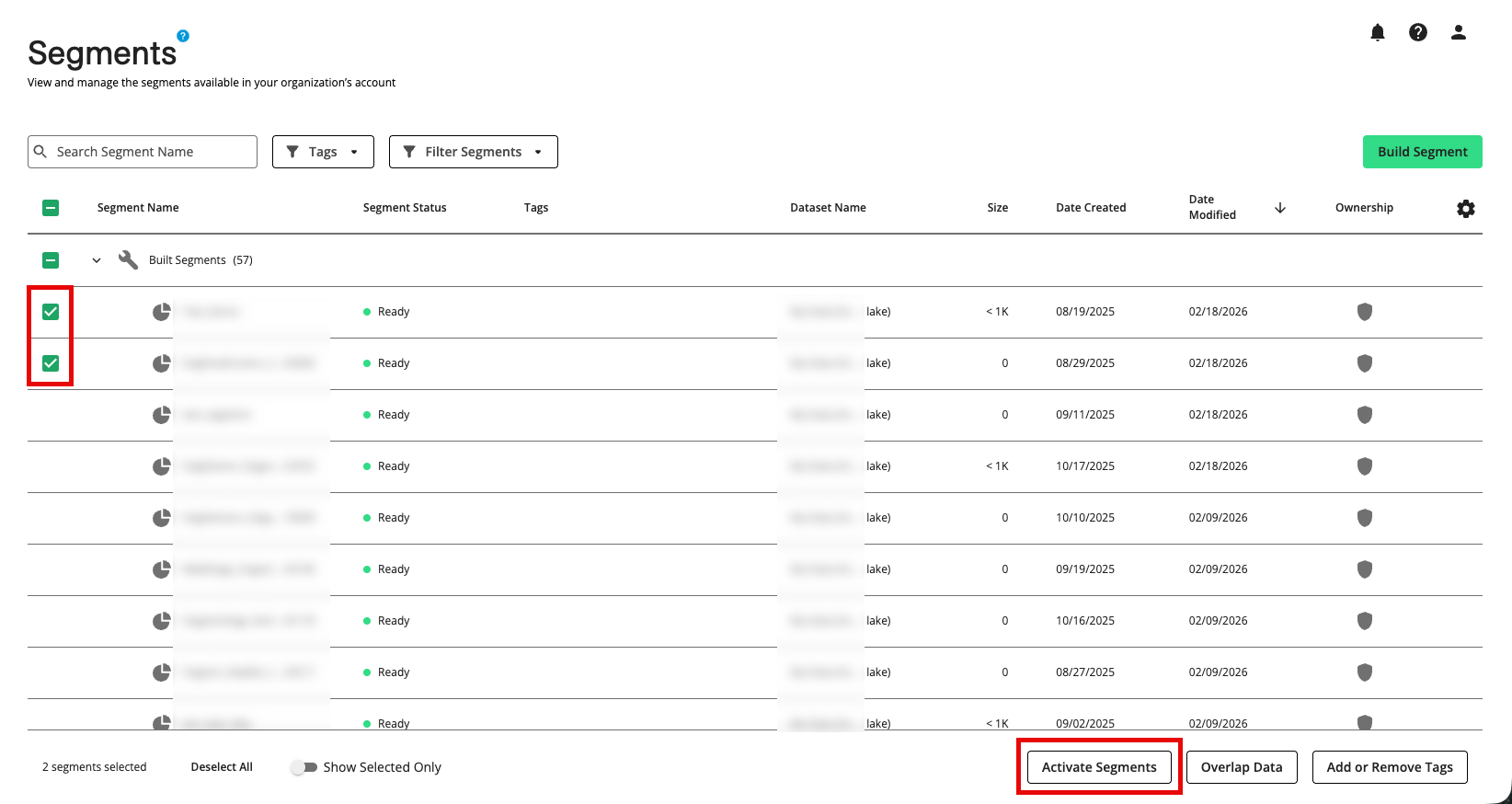Click the ownership shield icon in first row
1512x804 pixels.
1364,312
